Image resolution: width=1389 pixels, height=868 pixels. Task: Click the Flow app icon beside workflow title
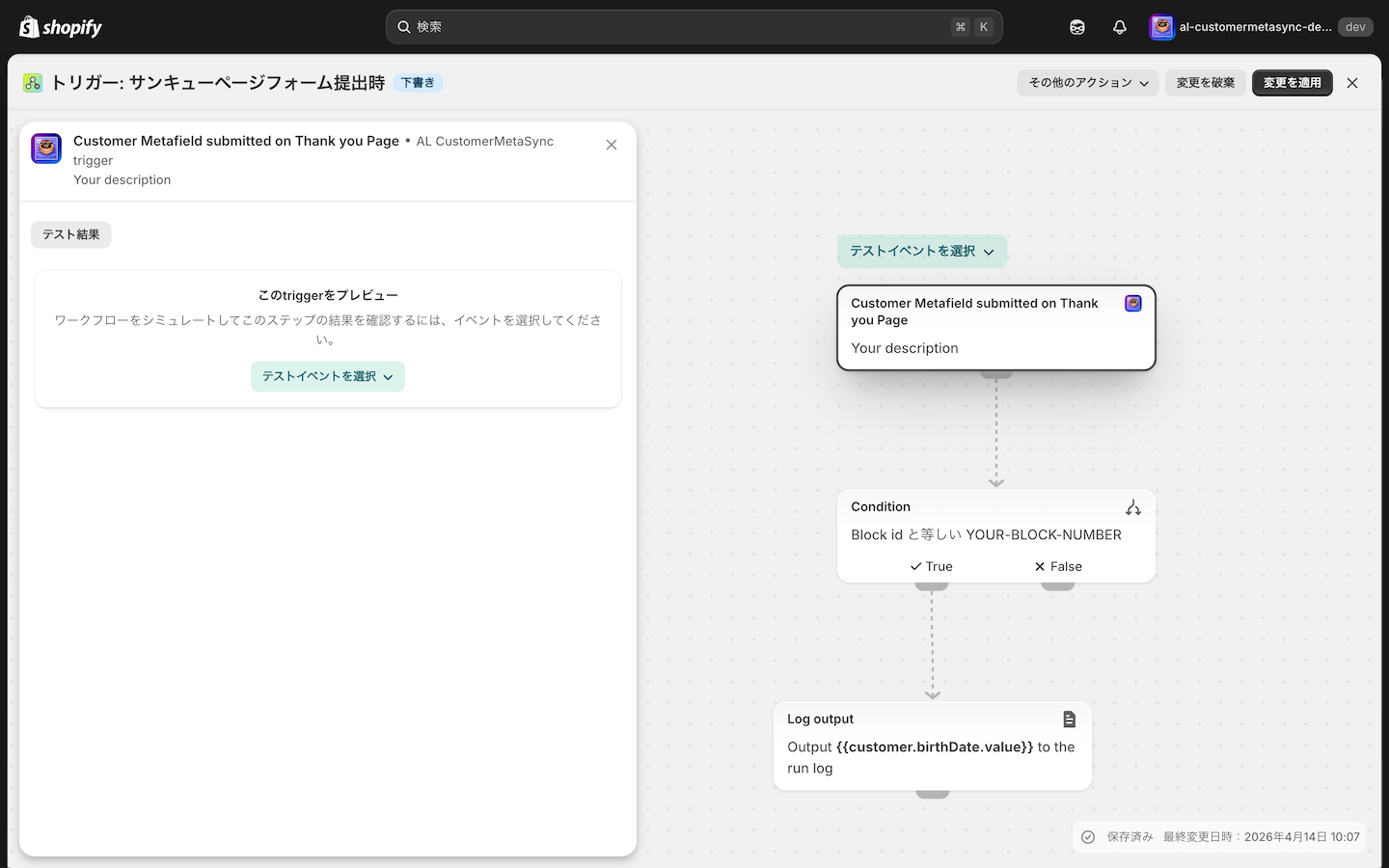point(33,83)
